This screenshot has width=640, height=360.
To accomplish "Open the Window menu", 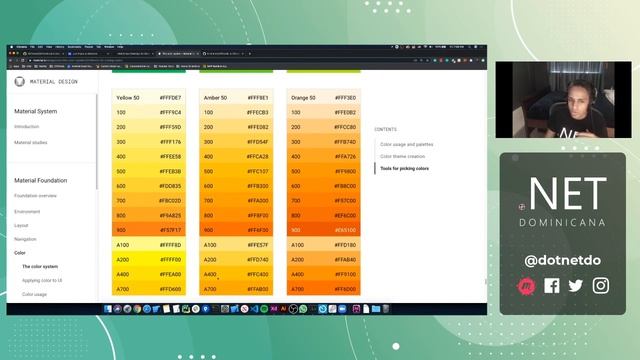I will [109, 47].
